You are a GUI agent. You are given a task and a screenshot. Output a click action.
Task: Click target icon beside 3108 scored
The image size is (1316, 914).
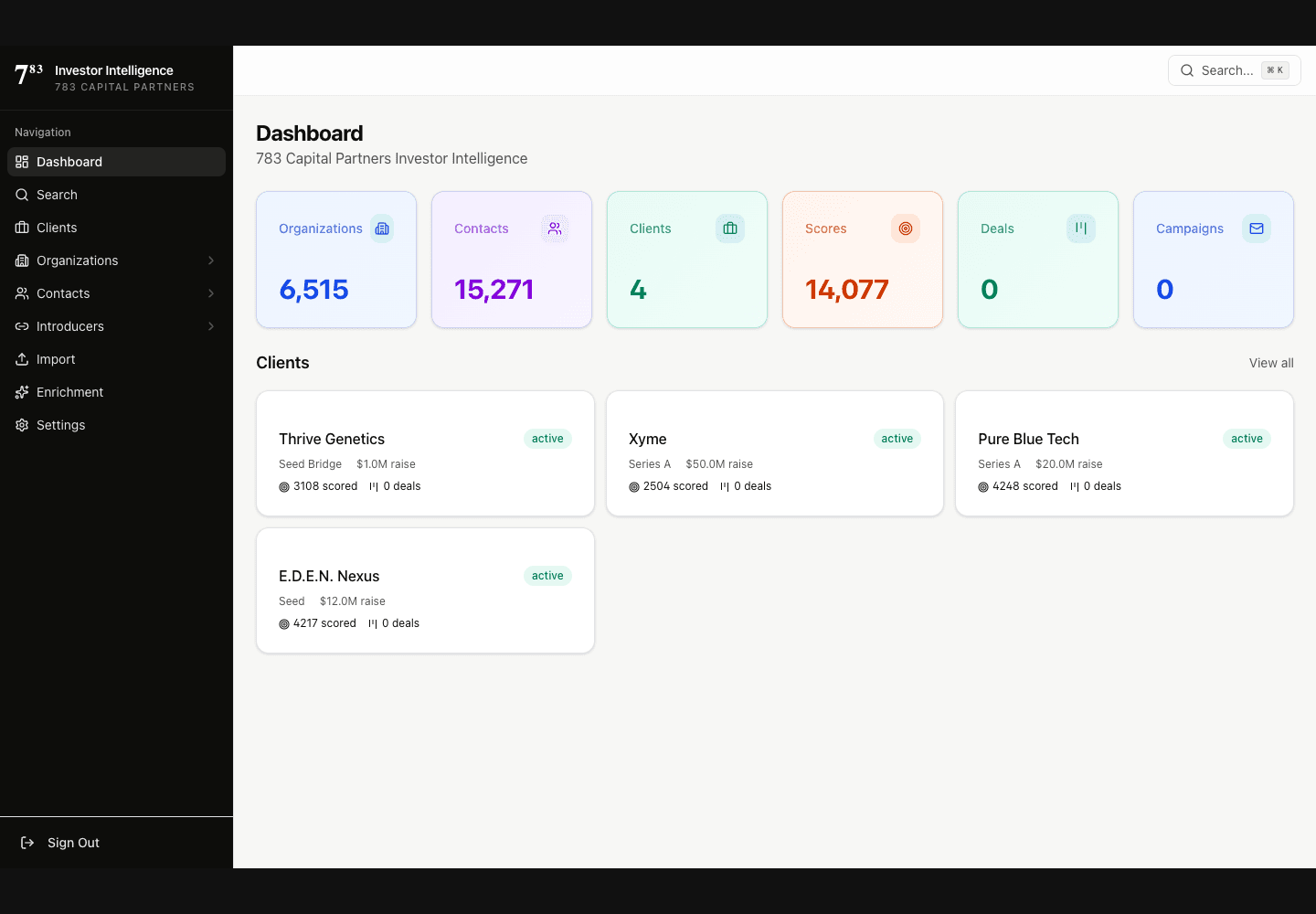284,487
